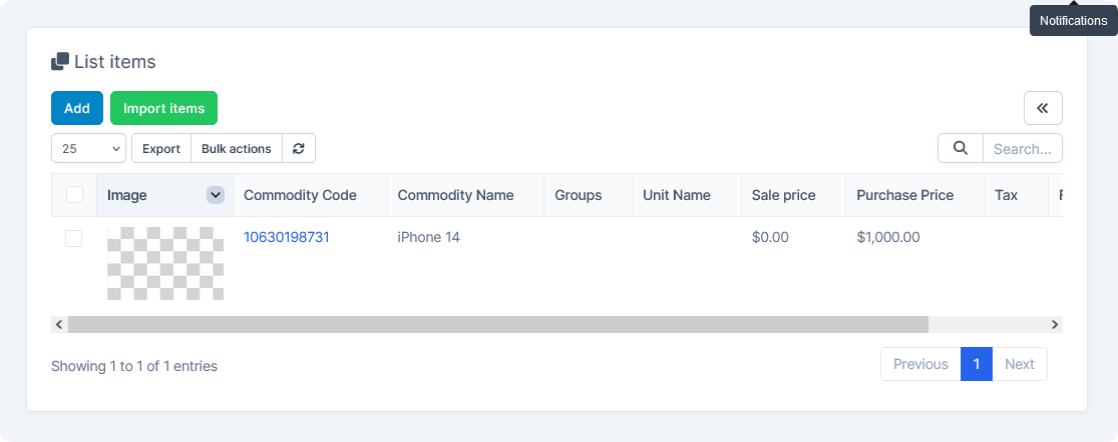Click the List items stack icon
This screenshot has height=442, width=1118.
[x=60, y=62]
